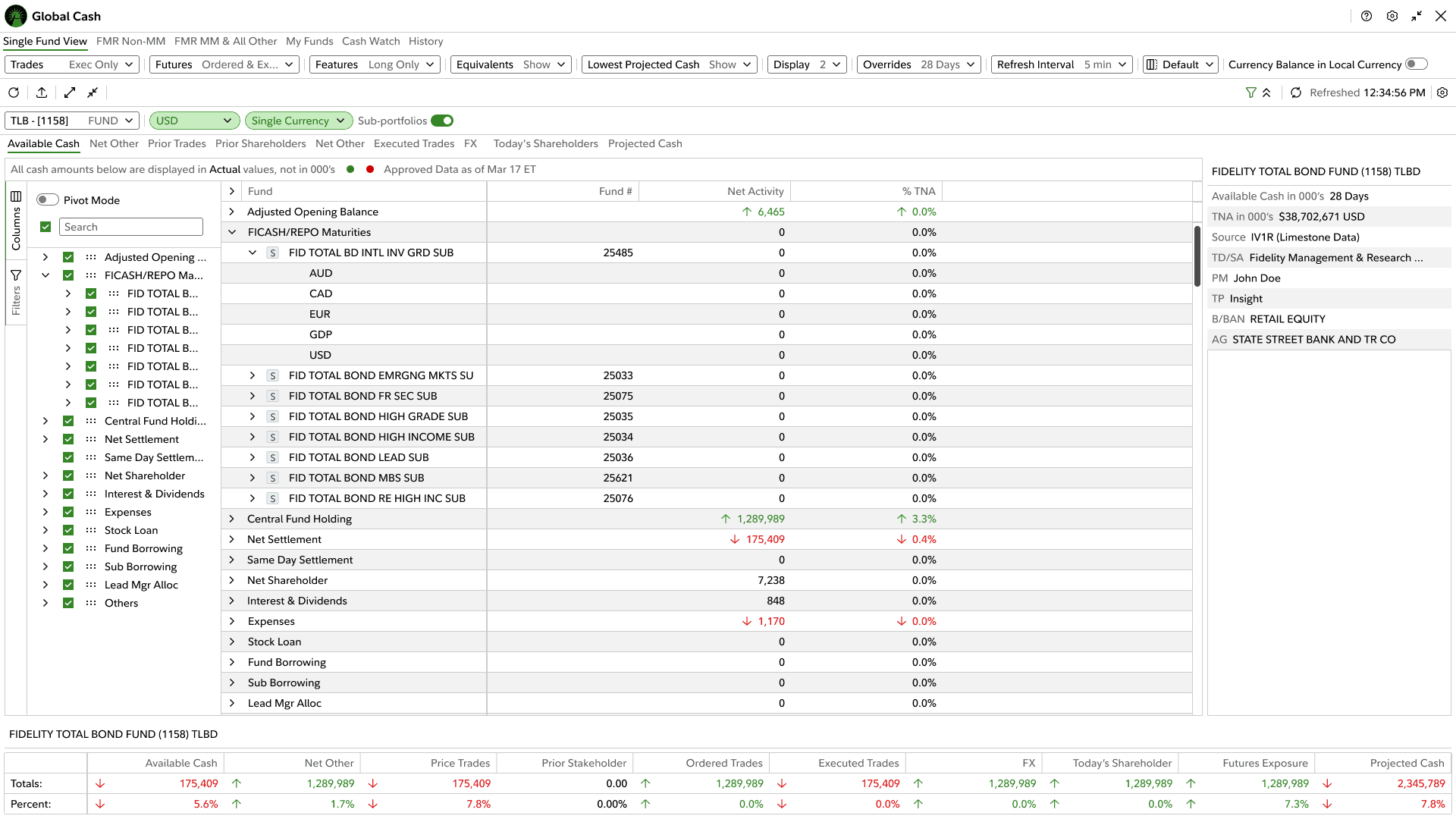Uncheck the Stock Loan column checkbox
Screen dimensions: 1456x819
(68, 530)
